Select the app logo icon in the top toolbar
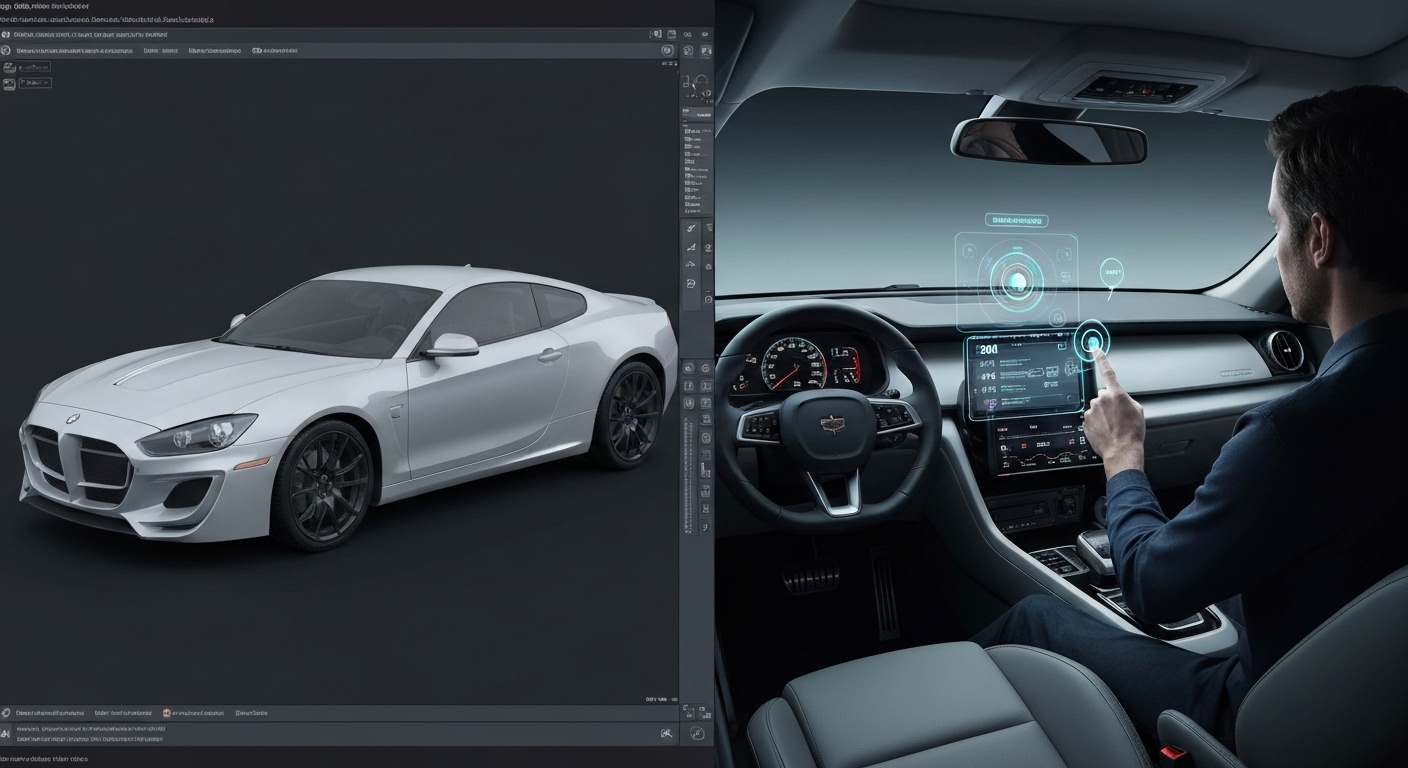1408x768 pixels. pyautogui.click(x=8, y=35)
